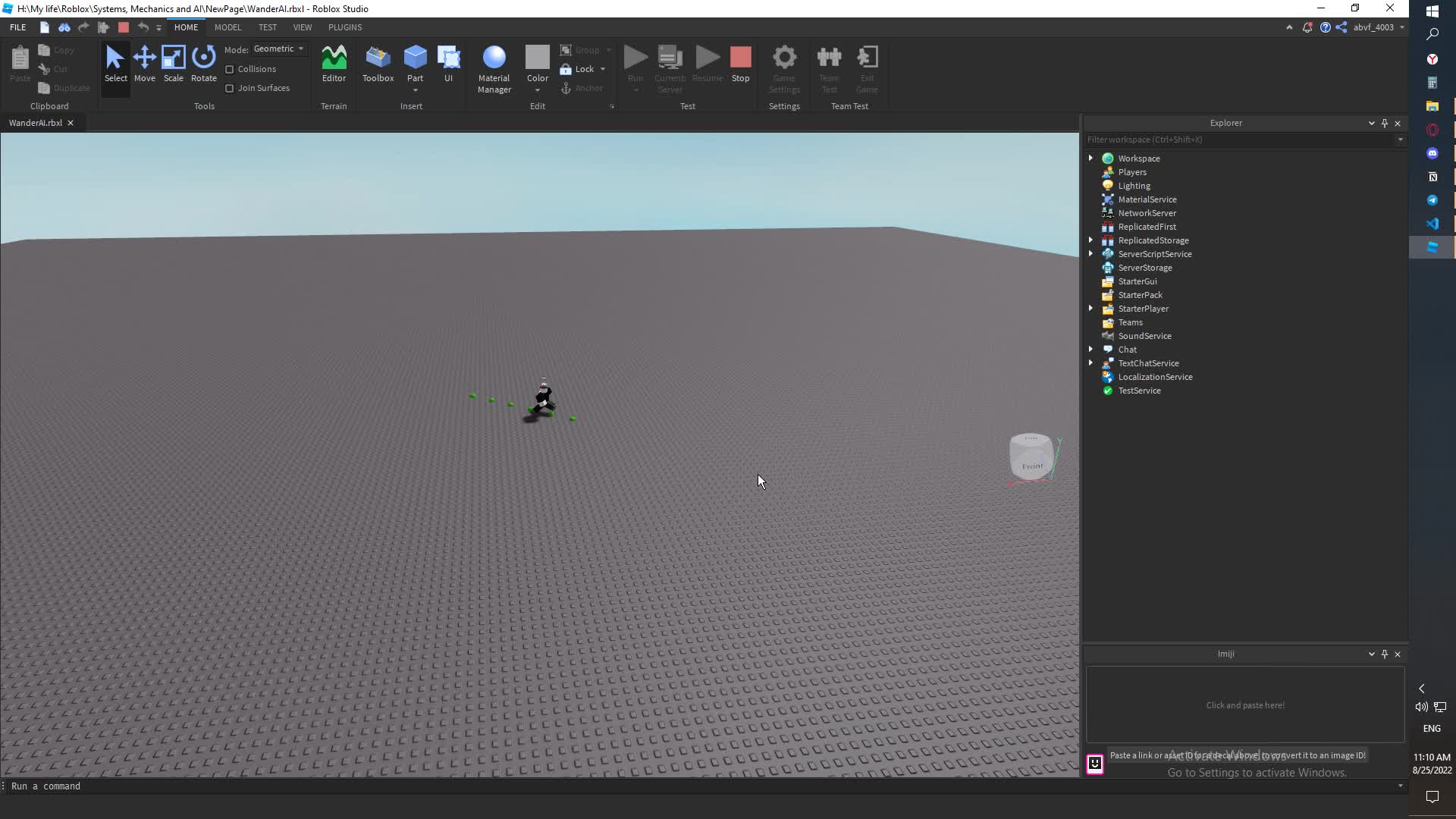Expand the Workspace tree node

[1090, 158]
